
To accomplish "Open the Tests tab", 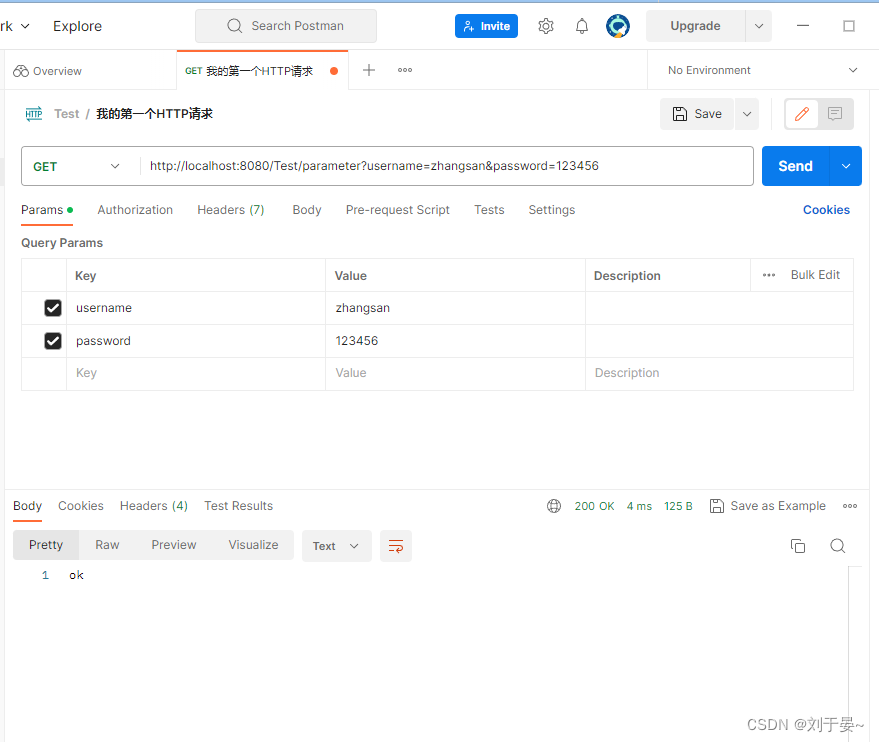I will [489, 210].
